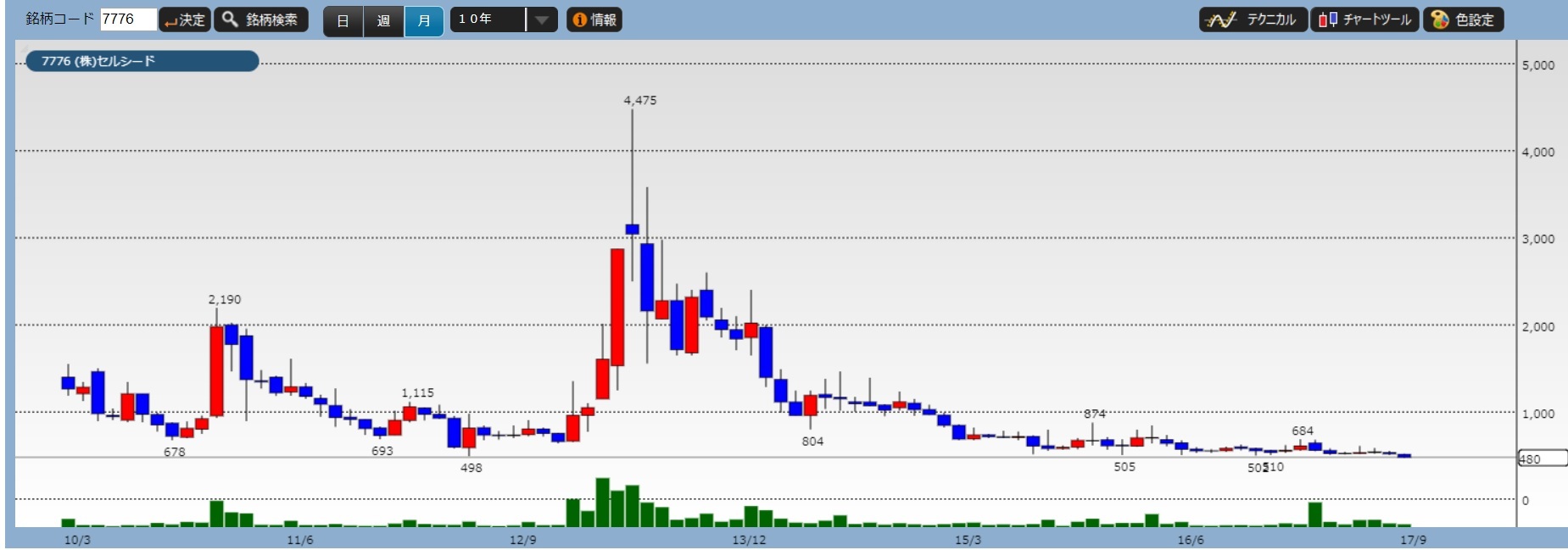Click the 4,475 peak price label
This screenshot has height=550, width=1568.
[640, 100]
